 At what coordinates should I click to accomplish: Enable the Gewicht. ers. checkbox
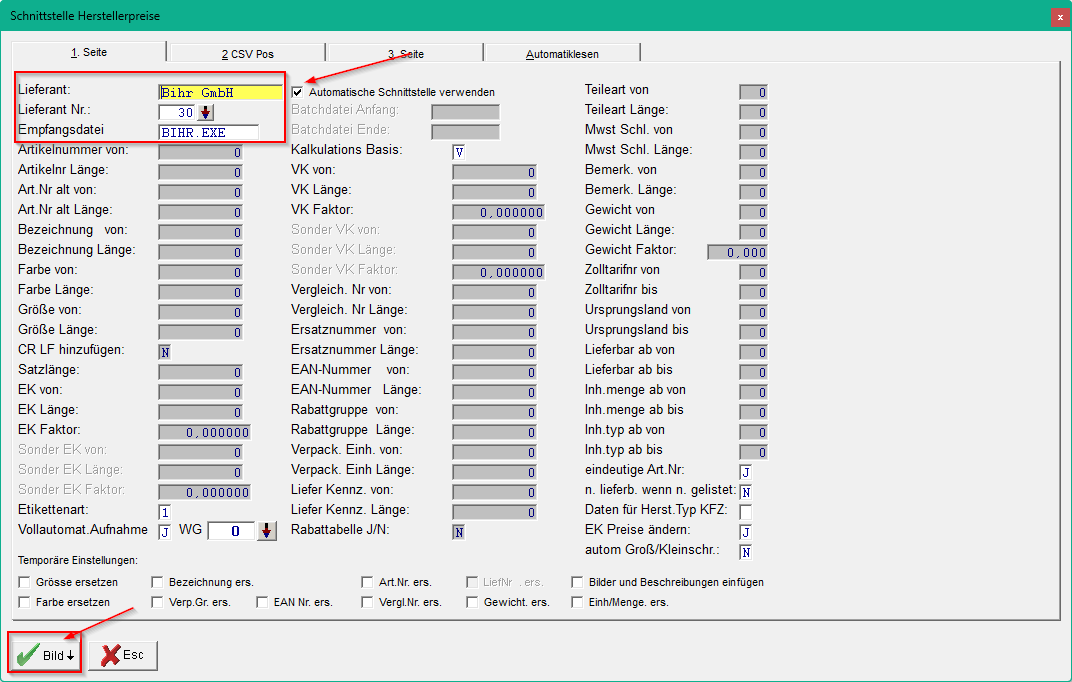(x=472, y=602)
